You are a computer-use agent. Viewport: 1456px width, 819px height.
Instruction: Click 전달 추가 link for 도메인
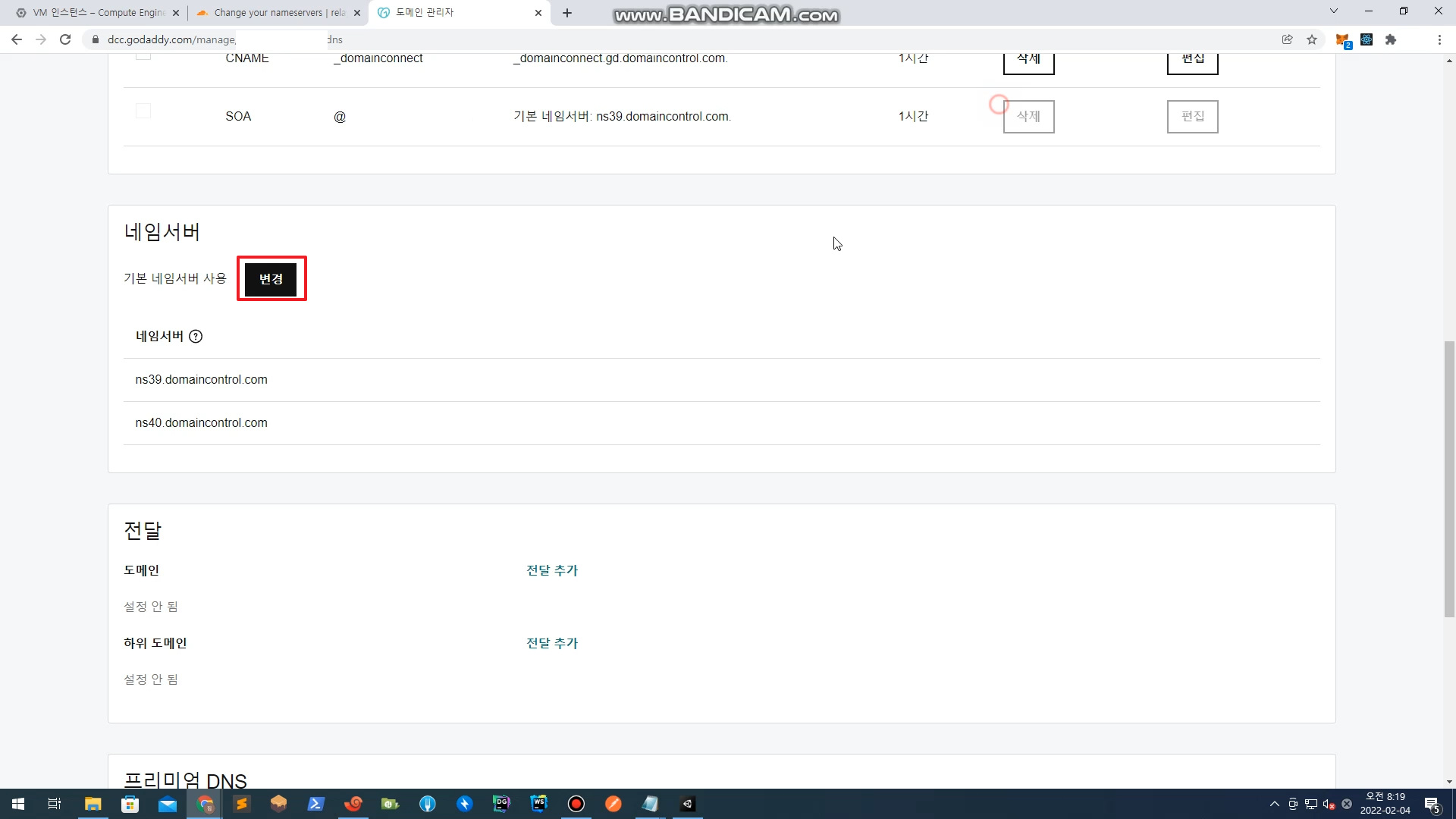pyautogui.click(x=552, y=570)
